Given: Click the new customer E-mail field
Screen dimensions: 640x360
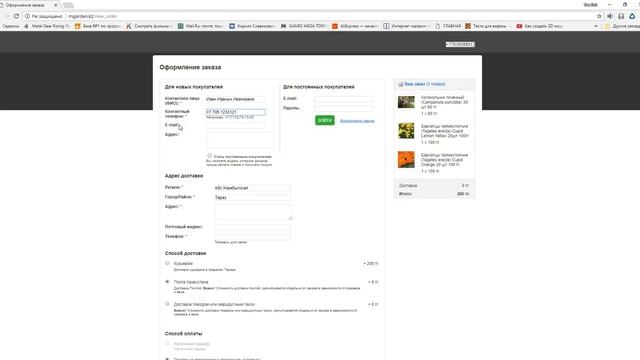Looking at the screenshot, I should click(236, 125).
